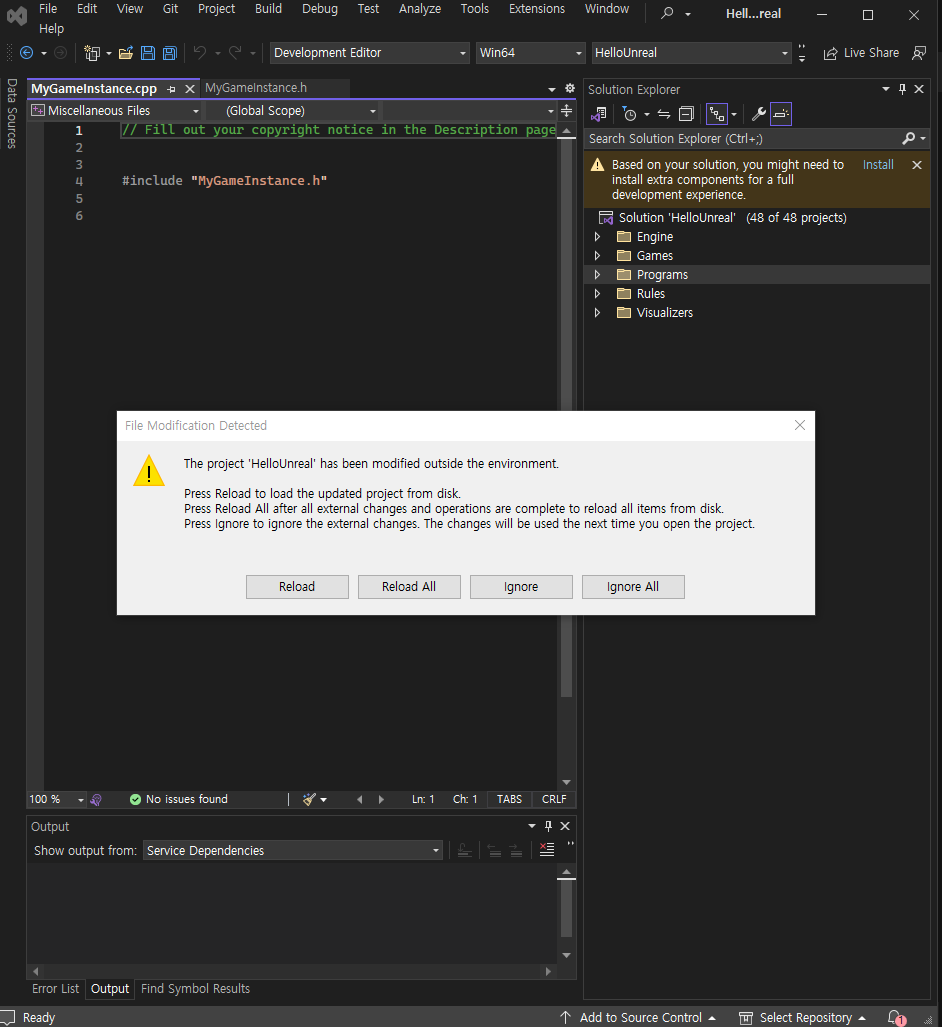
Task: Open the Development Editor configuration dropdown
Action: [369, 53]
